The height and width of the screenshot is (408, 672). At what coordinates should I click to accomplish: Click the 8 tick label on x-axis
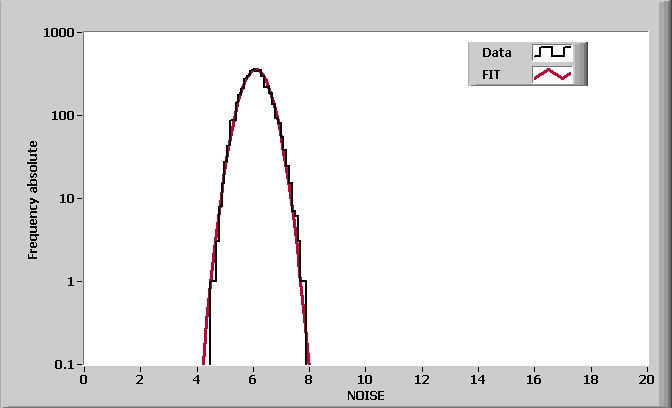coord(309,380)
